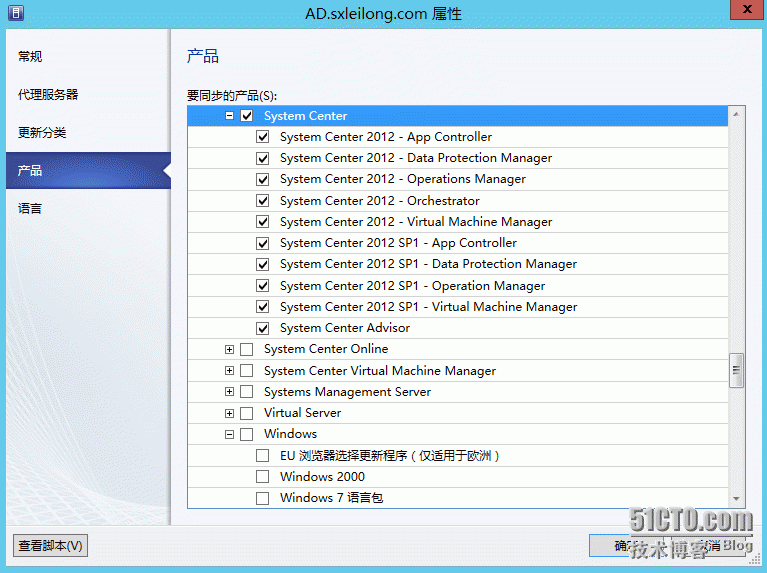Click the product list scrollbar thumb
The width and height of the screenshot is (767, 573).
tap(736, 370)
